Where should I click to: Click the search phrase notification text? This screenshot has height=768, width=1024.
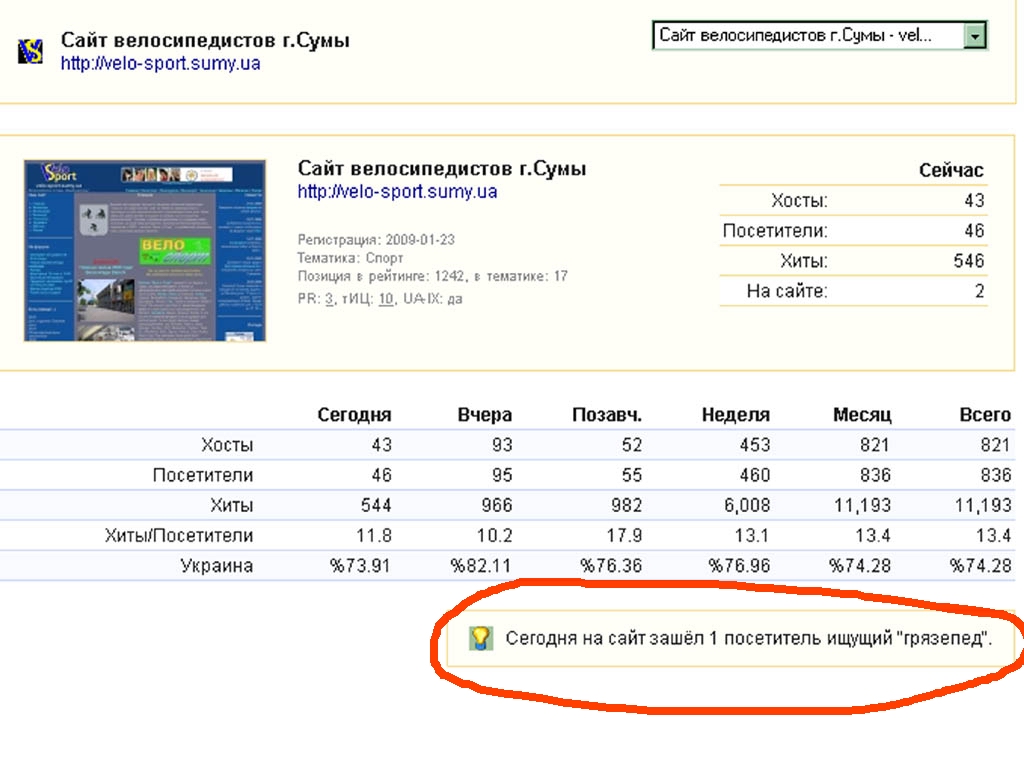point(748,638)
